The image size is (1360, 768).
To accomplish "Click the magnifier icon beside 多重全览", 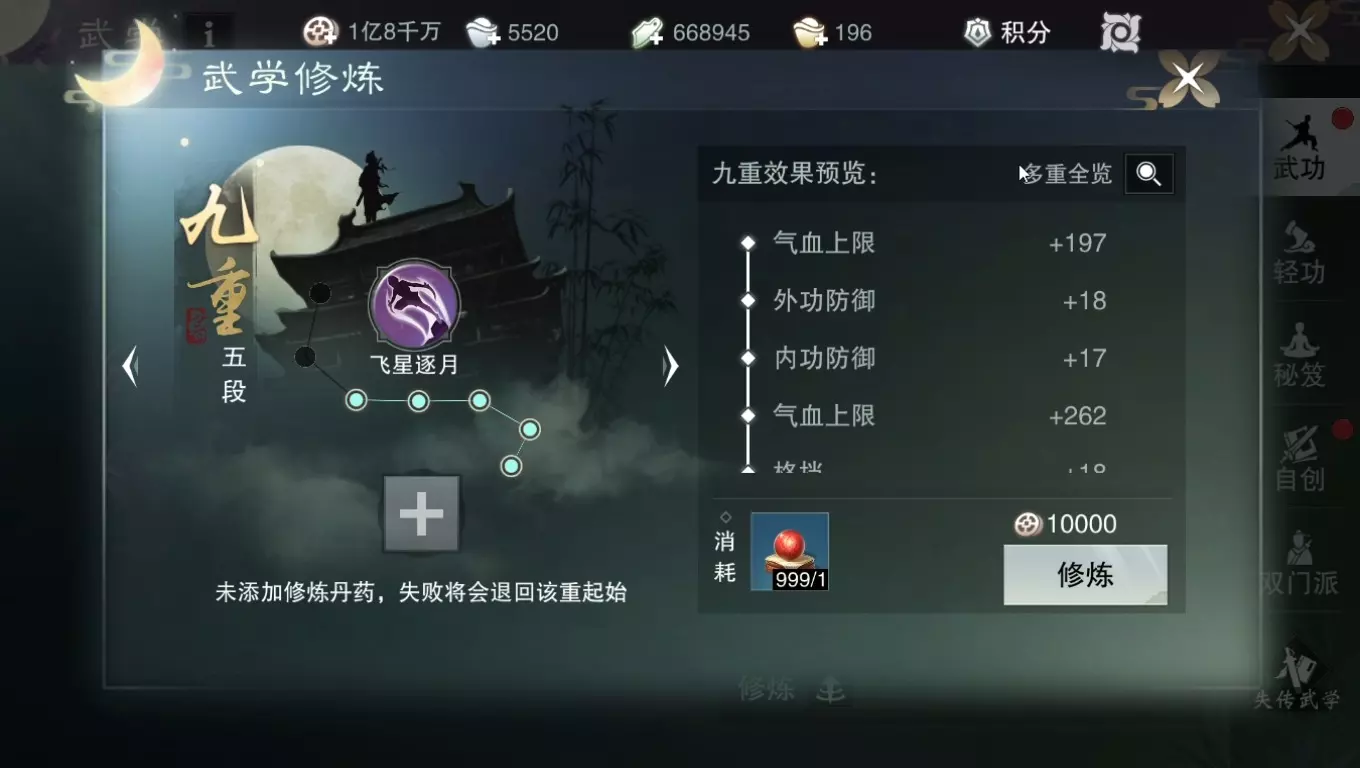I will coord(1149,174).
